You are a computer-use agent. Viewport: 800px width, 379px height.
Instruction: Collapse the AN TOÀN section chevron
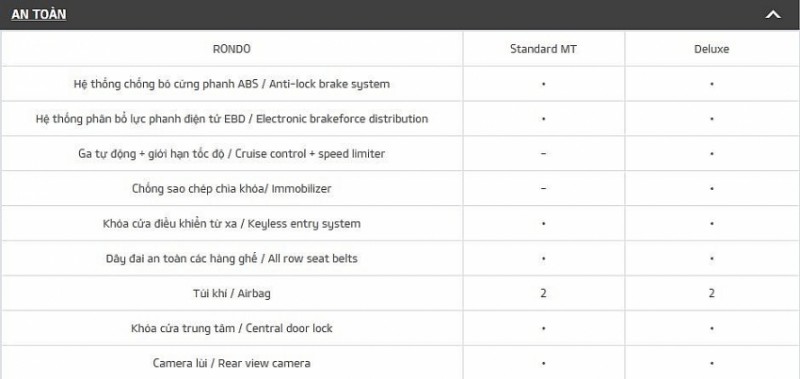coord(773,15)
